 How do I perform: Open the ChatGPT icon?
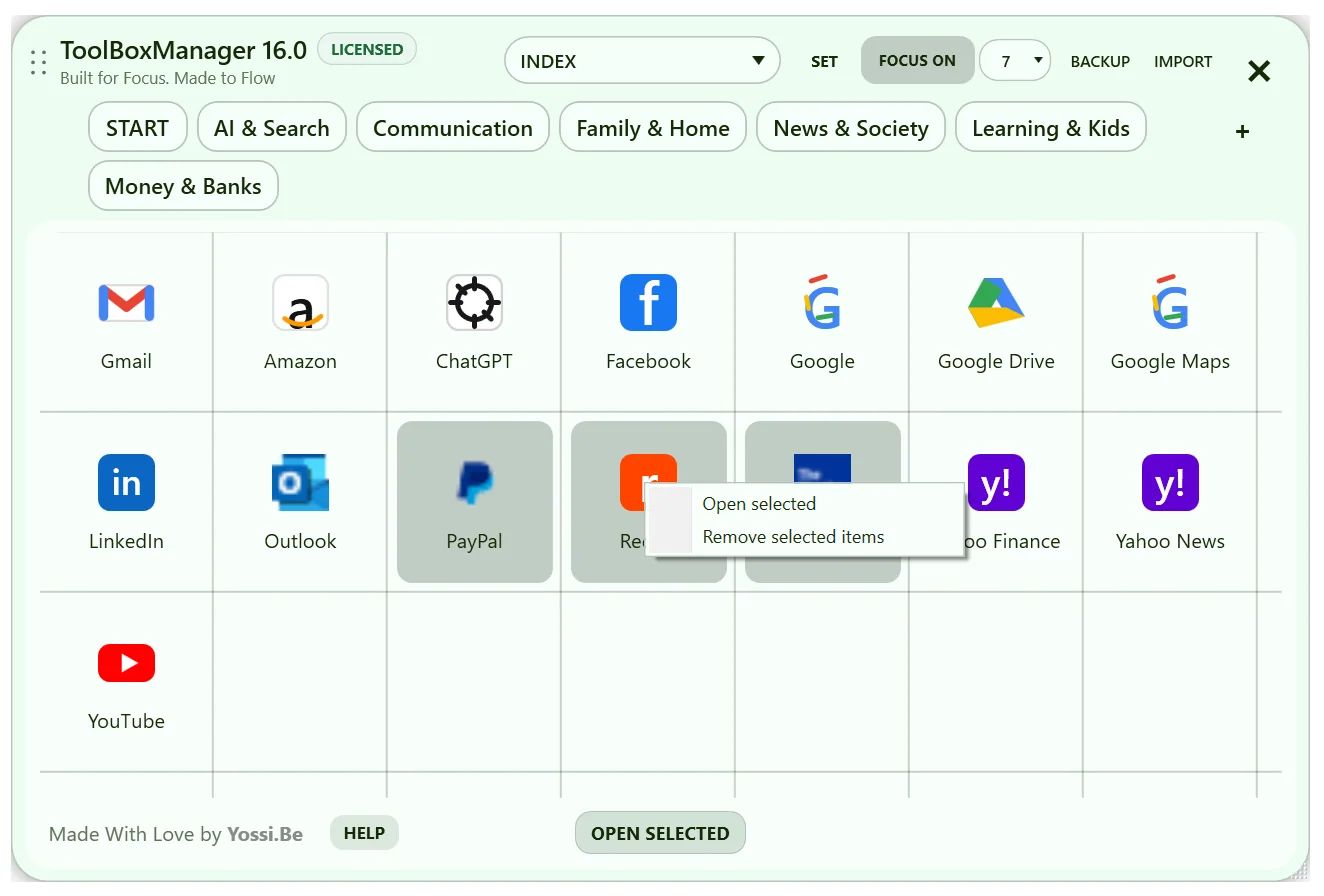(x=474, y=302)
